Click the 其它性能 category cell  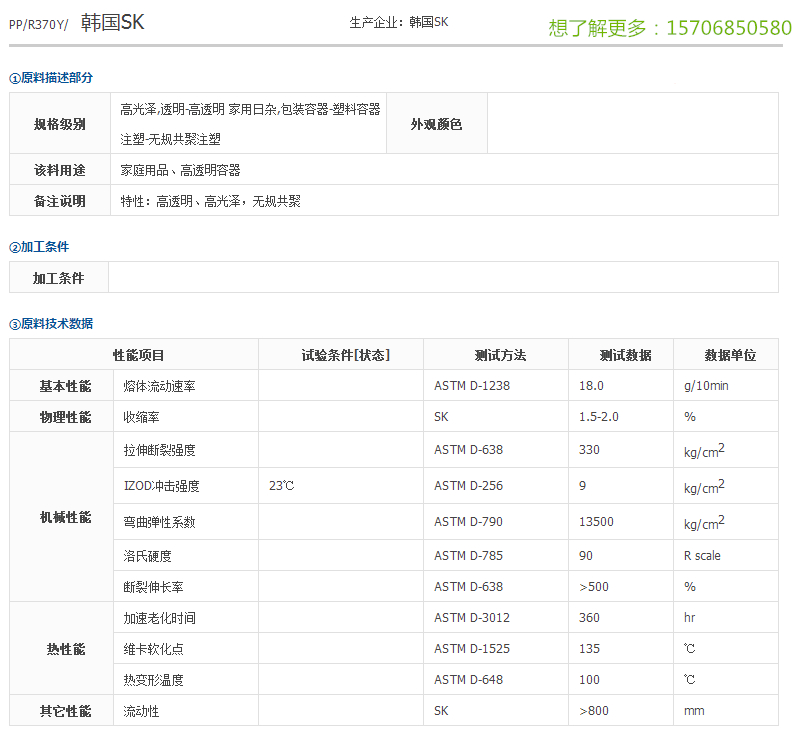pyautogui.click(x=61, y=710)
